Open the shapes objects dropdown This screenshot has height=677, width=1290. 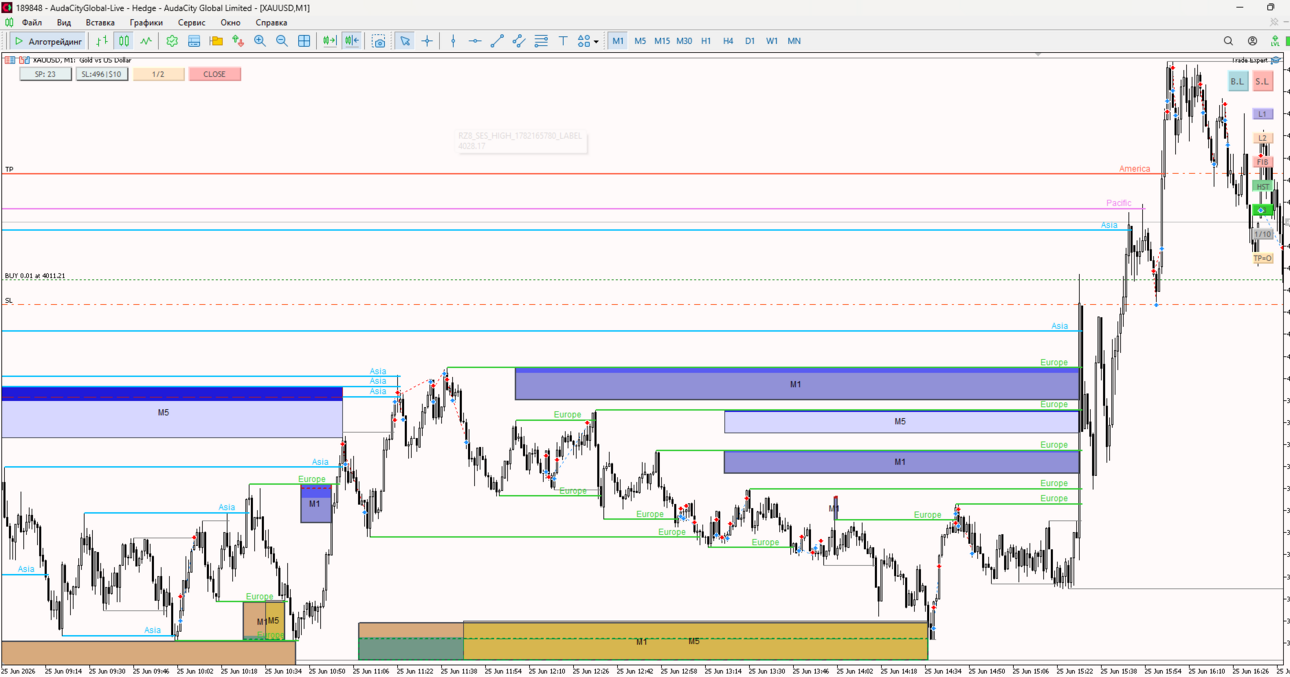[588, 41]
